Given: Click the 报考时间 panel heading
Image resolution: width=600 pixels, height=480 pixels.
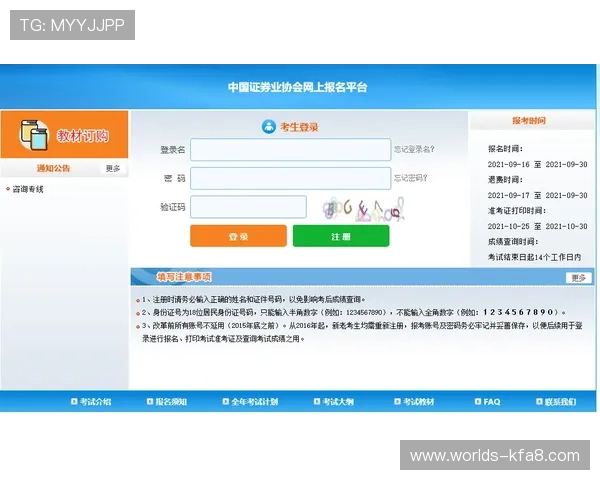Looking at the screenshot, I should click(529, 121).
